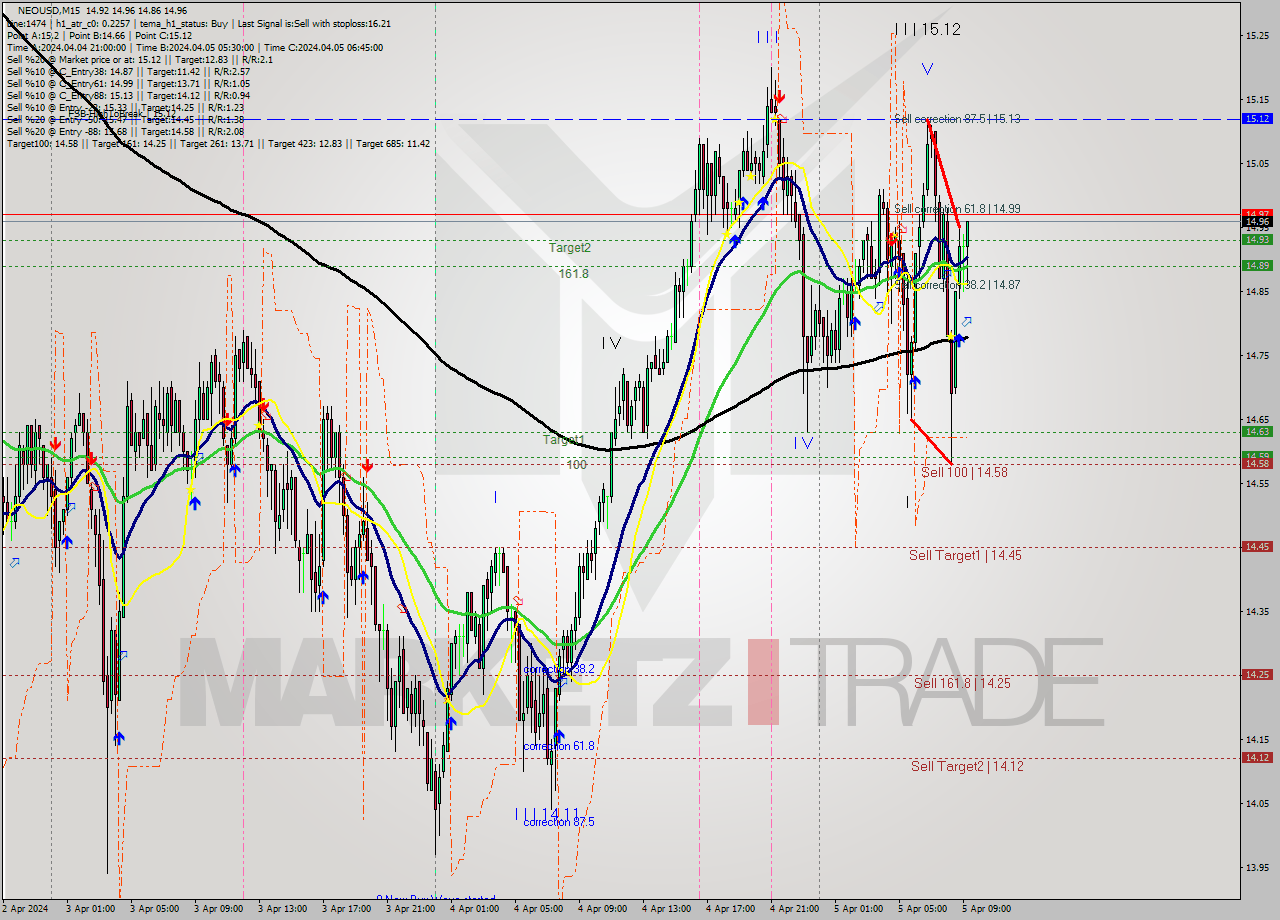This screenshot has height=920, width=1280.
Task: Click the grey 'Target1' label
Action: pyautogui.click(x=563, y=440)
